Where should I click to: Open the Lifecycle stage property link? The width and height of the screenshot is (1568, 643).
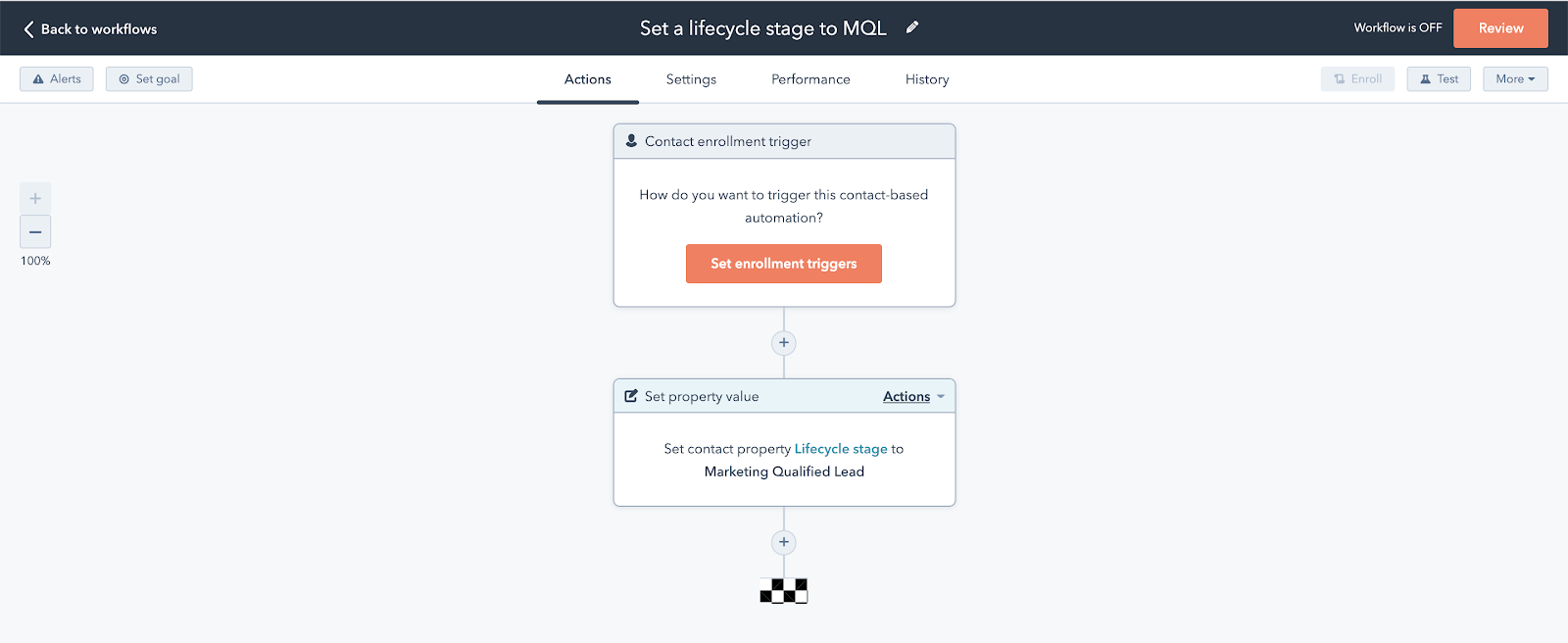point(841,448)
